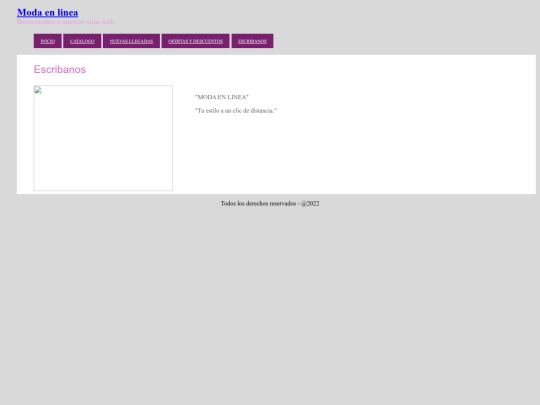Screen dimensions: 540x405
Task: Select the NUEVAS LLEGADAS menu item
Action: pos(131,41)
